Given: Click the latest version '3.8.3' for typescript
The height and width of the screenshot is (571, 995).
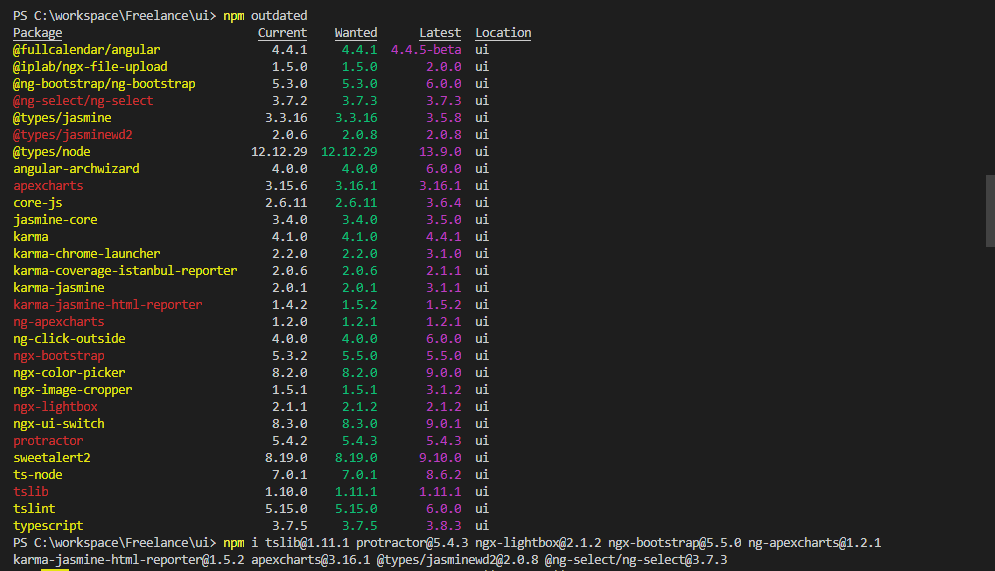Looking at the screenshot, I should point(444,526).
